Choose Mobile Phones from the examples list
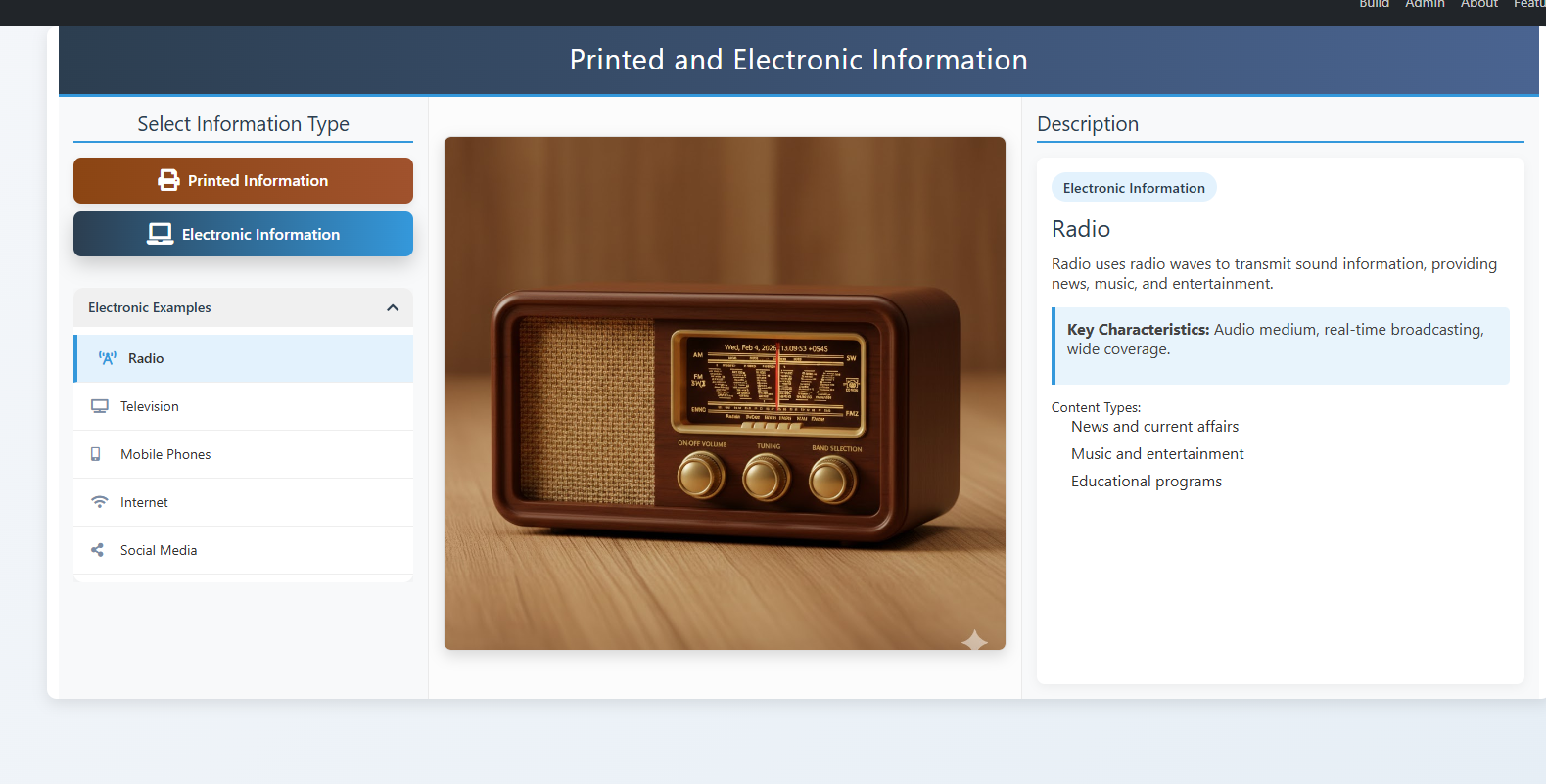The width and height of the screenshot is (1546, 784). (243, 454)
